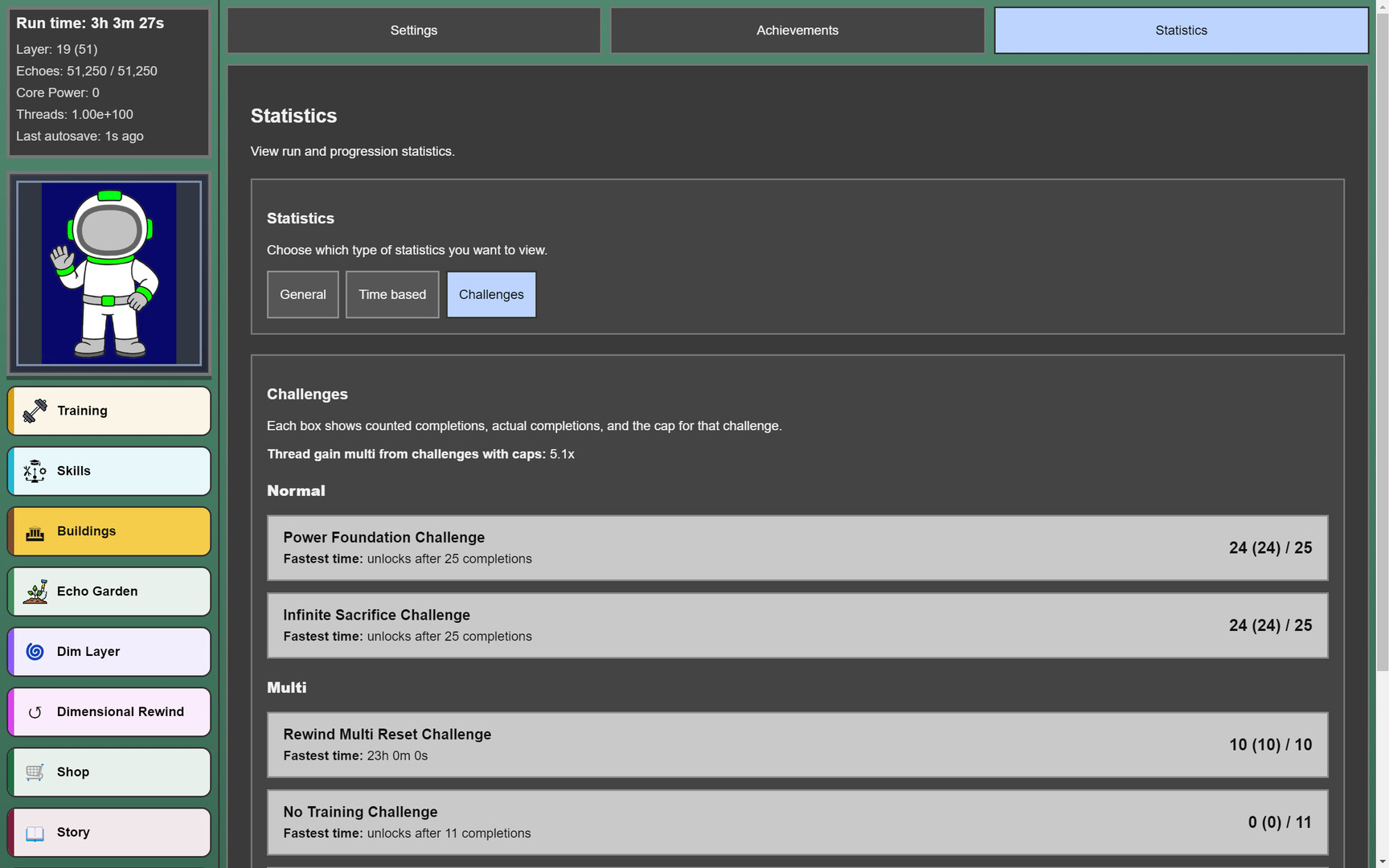Click the Multi section heading
The height and width of the screenshot is (868, 1389).
pyautogui.click(x=287, y=688)
